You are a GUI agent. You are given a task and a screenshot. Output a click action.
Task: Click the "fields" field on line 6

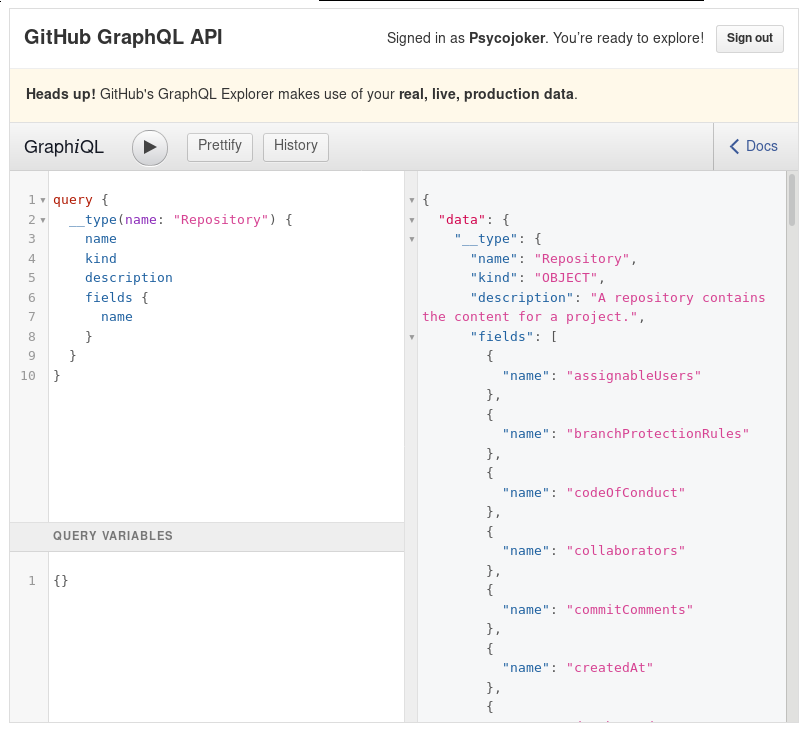click(x=109, y=298)
